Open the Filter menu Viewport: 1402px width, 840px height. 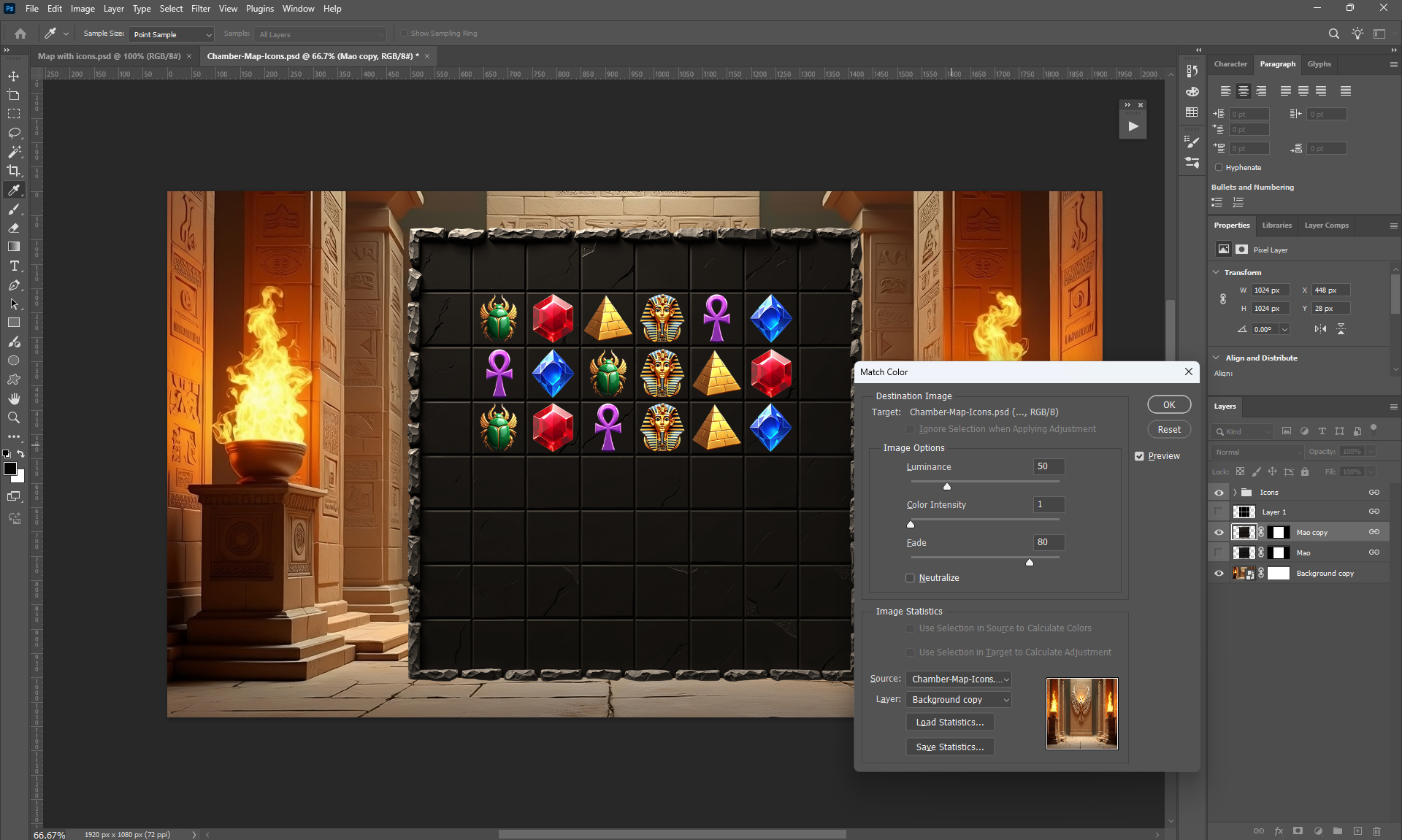[x=200, y=9]
